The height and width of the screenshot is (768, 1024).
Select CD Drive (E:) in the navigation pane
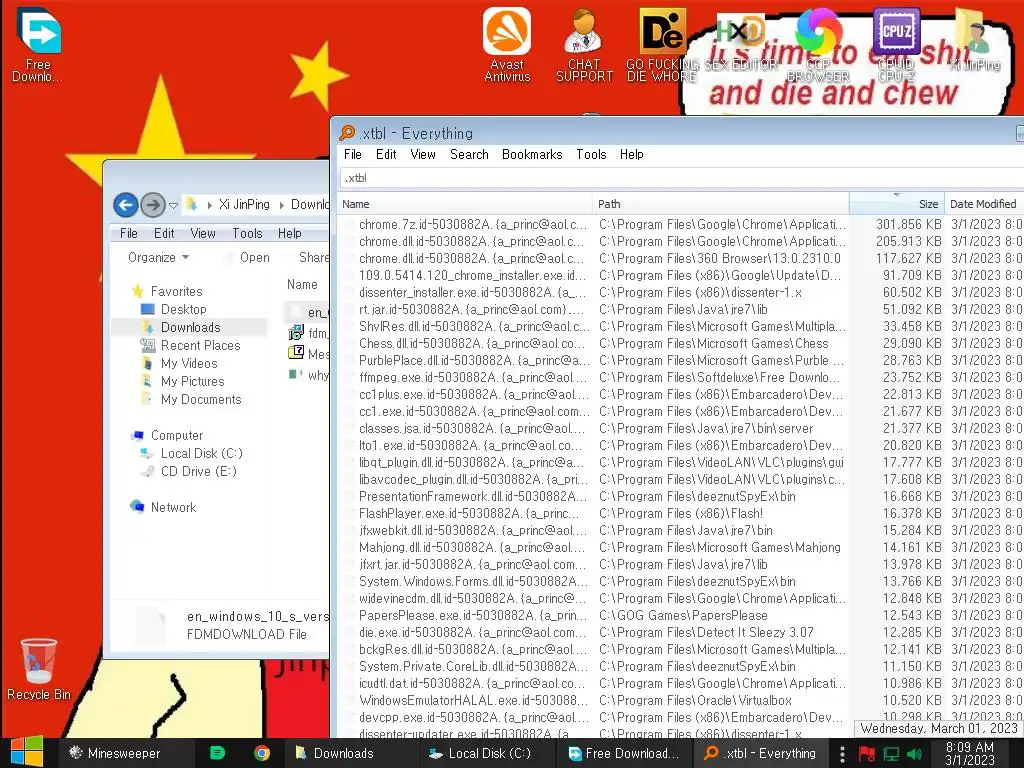pos(199,471)
